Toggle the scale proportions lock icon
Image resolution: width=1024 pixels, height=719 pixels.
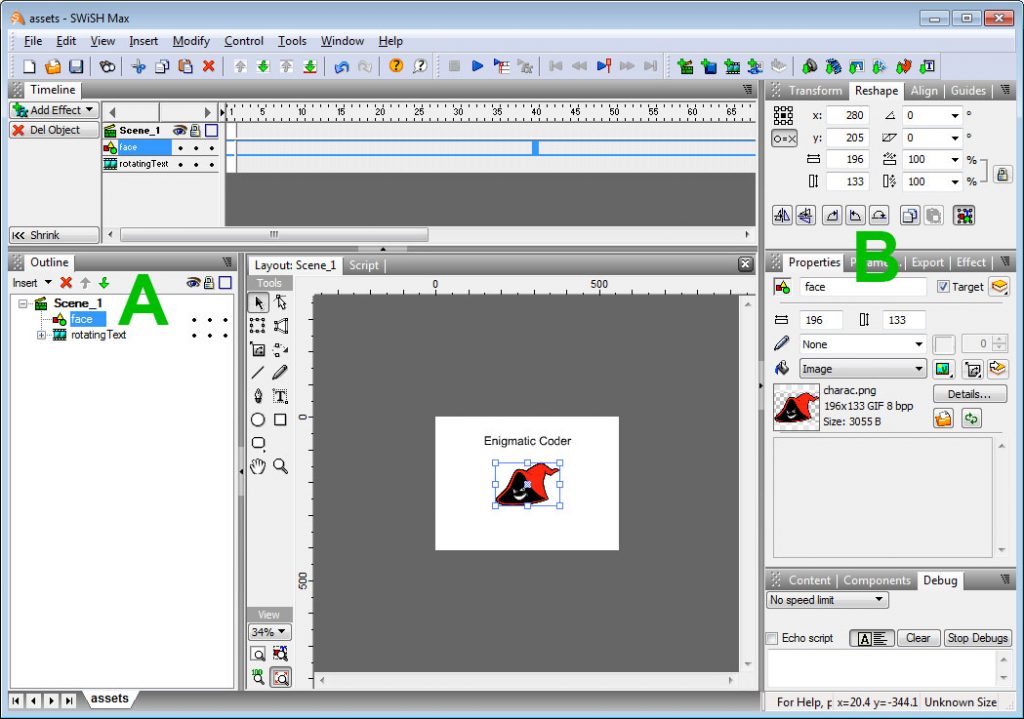click(1001, 174)
